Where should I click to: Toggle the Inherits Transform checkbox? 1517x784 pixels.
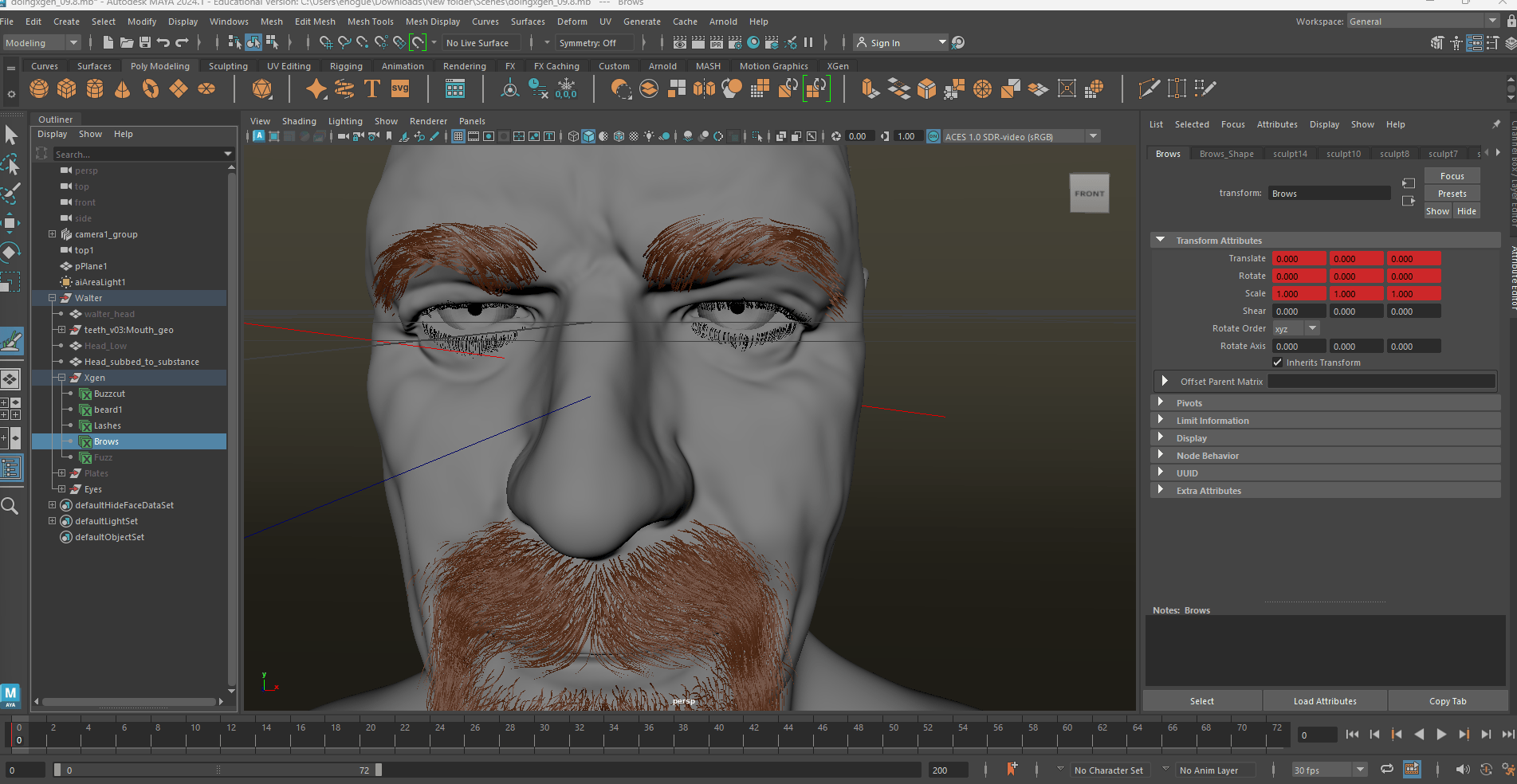[x=1278, y=363]
